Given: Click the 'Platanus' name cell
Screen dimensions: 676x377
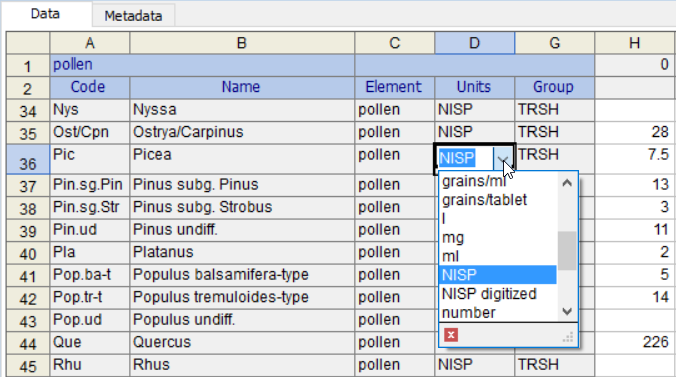Looking at the screenshot, I should click(242, 253).
